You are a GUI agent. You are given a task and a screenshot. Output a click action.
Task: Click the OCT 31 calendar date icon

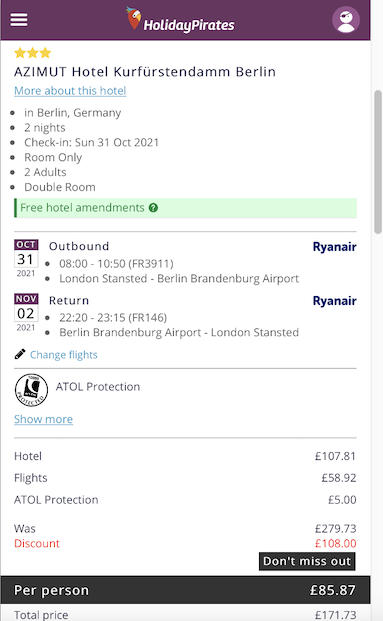tap(26, 258)
